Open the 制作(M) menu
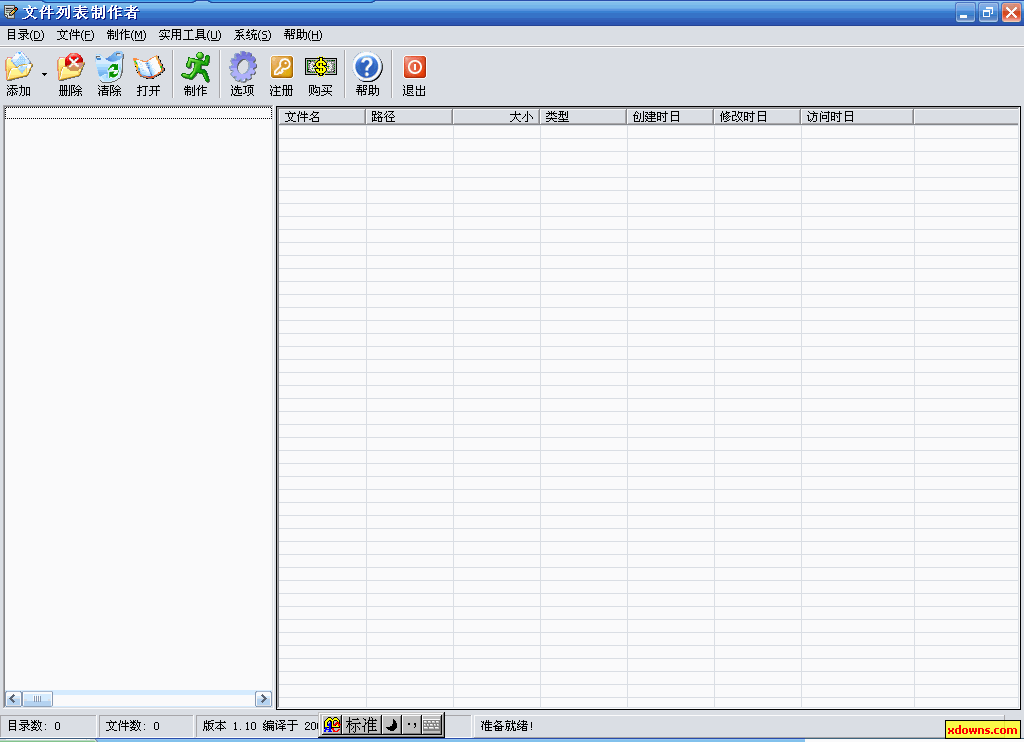Screen dimensions: 1024x742 (x=126, y=35)
